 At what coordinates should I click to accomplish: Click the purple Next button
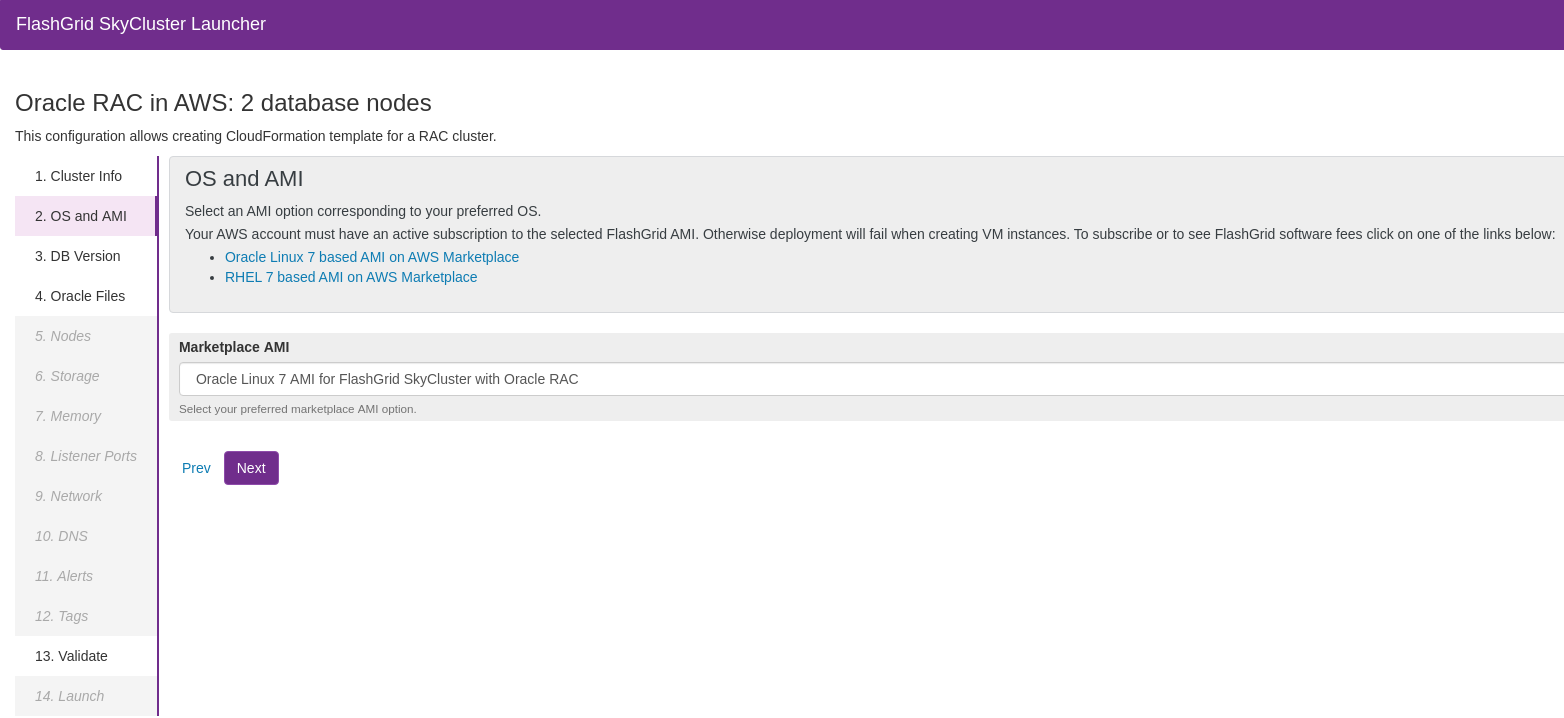tap(251, 468)
